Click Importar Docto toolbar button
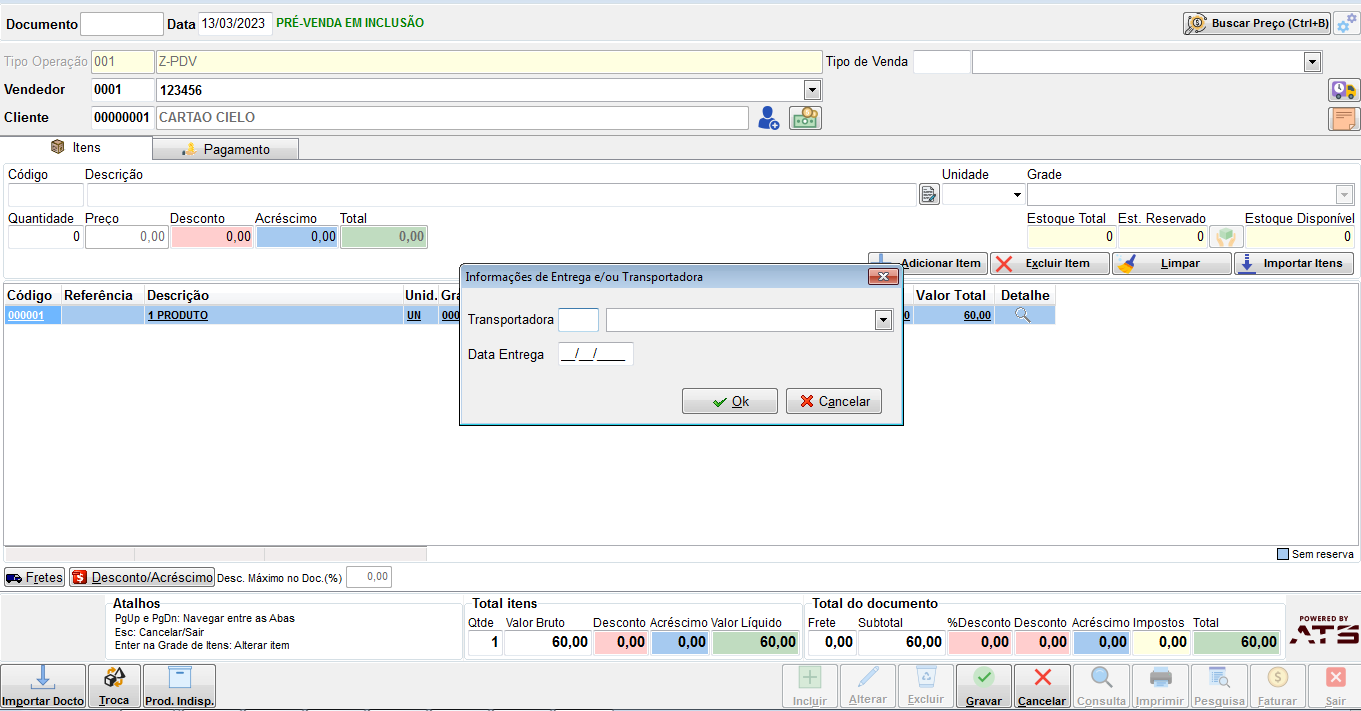Screen dimensions: 1361x711 (x=42, y=687)
